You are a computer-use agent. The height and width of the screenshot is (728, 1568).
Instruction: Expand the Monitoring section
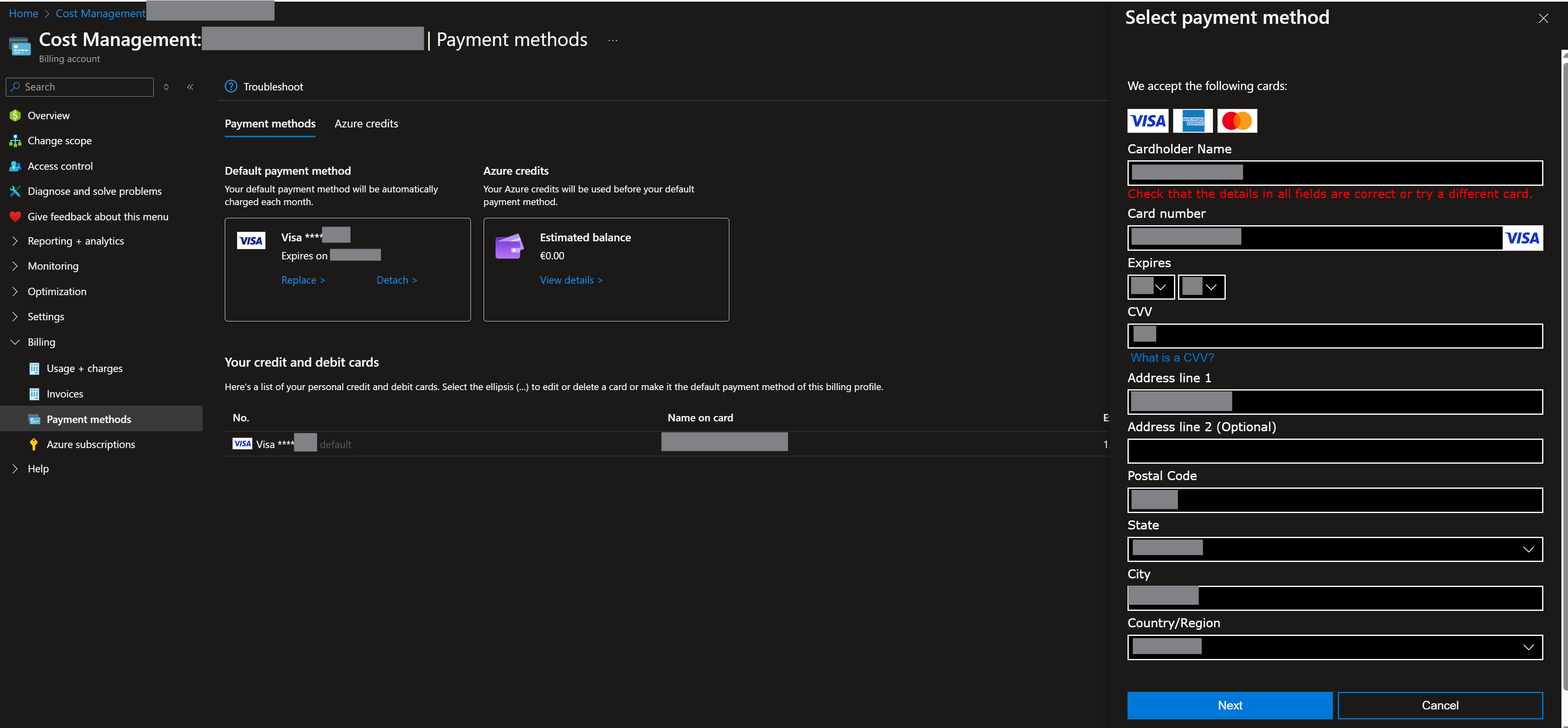pos(15,266)
